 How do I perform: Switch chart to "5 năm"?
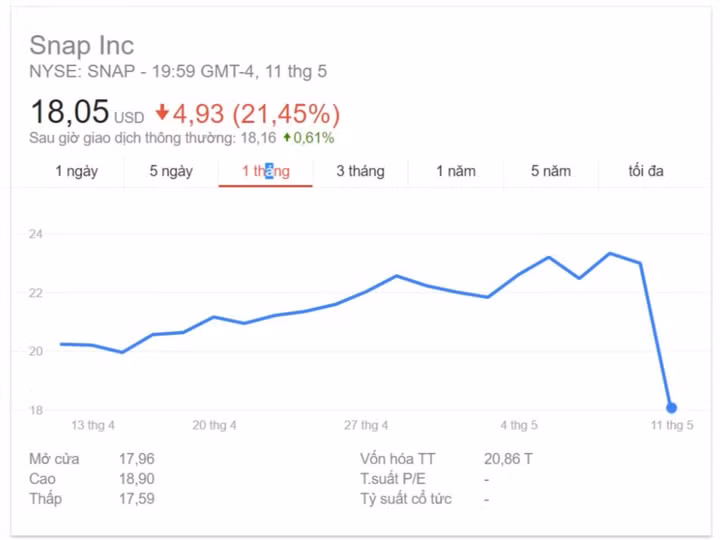[551, 171]
